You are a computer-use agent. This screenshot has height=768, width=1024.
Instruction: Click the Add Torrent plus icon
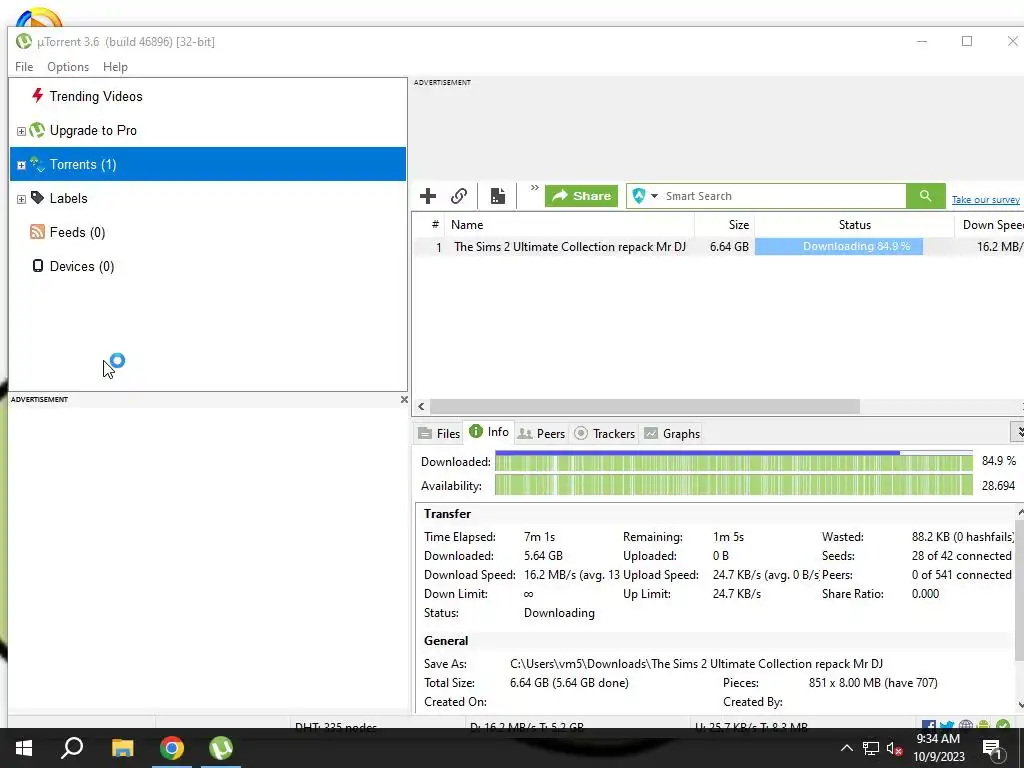coord(428,196)
